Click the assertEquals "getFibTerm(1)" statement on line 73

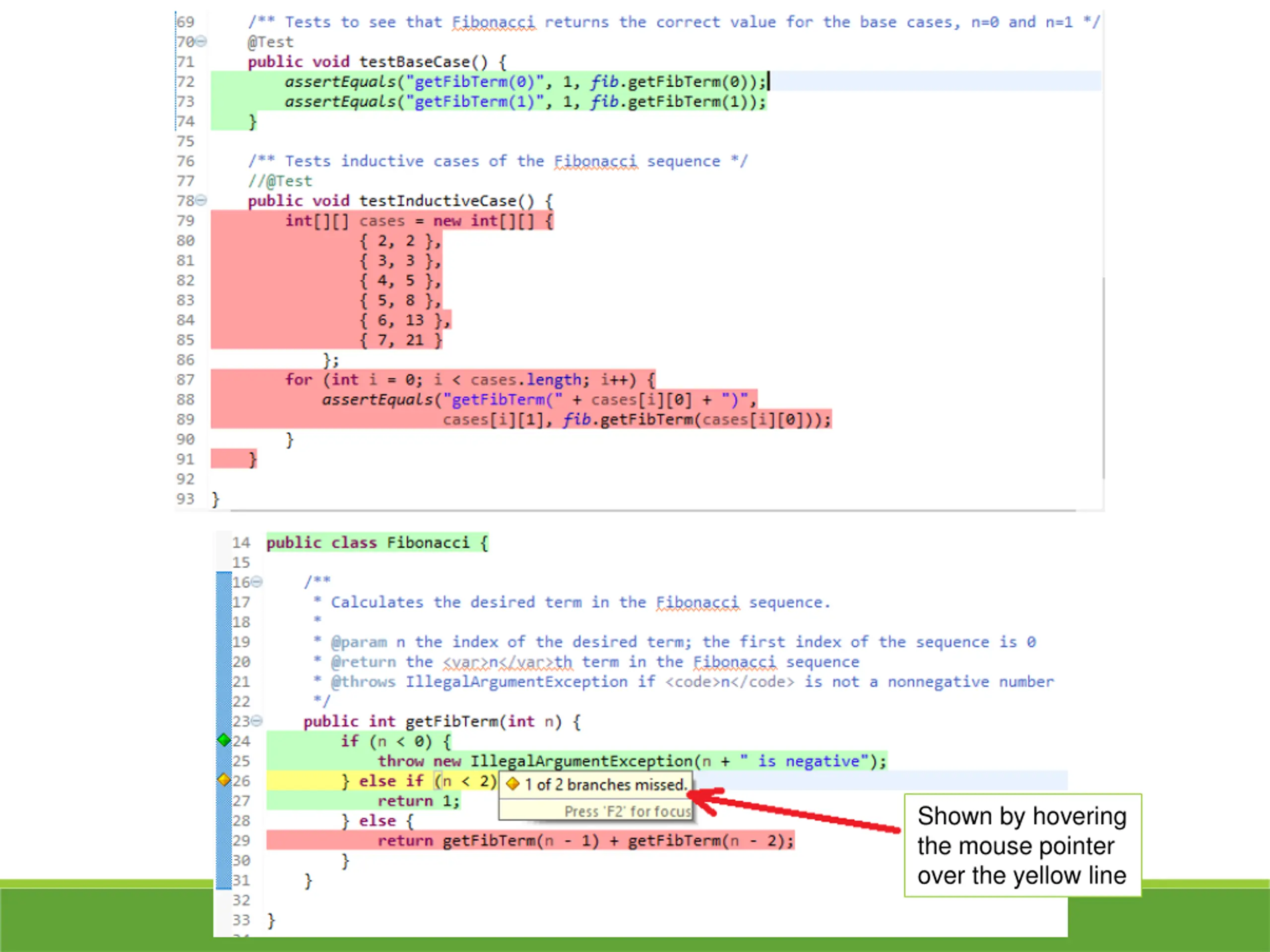(525, 102)
